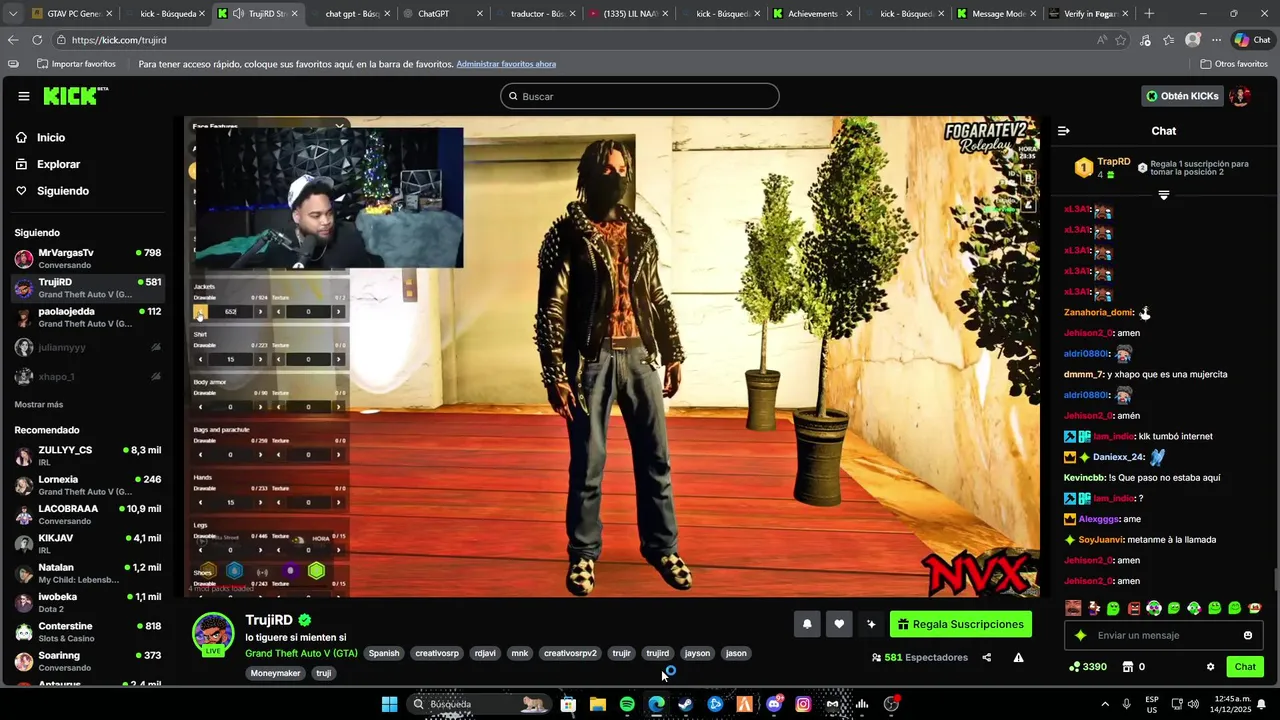Toggle the follow heart button
The width and height of the screenshot is (1280, 720).
[839, 624]
